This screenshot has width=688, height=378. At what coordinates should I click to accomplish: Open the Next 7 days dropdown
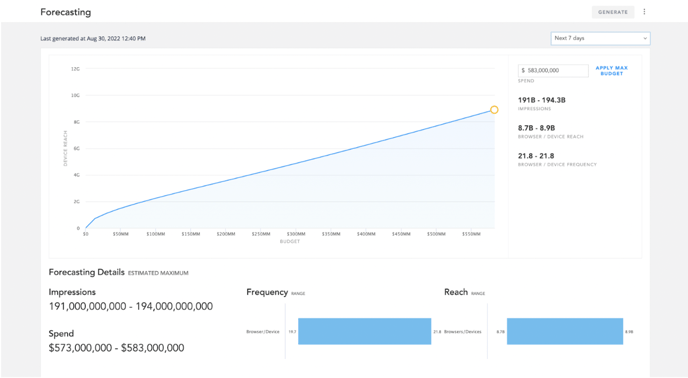click(x=600, y=38)
